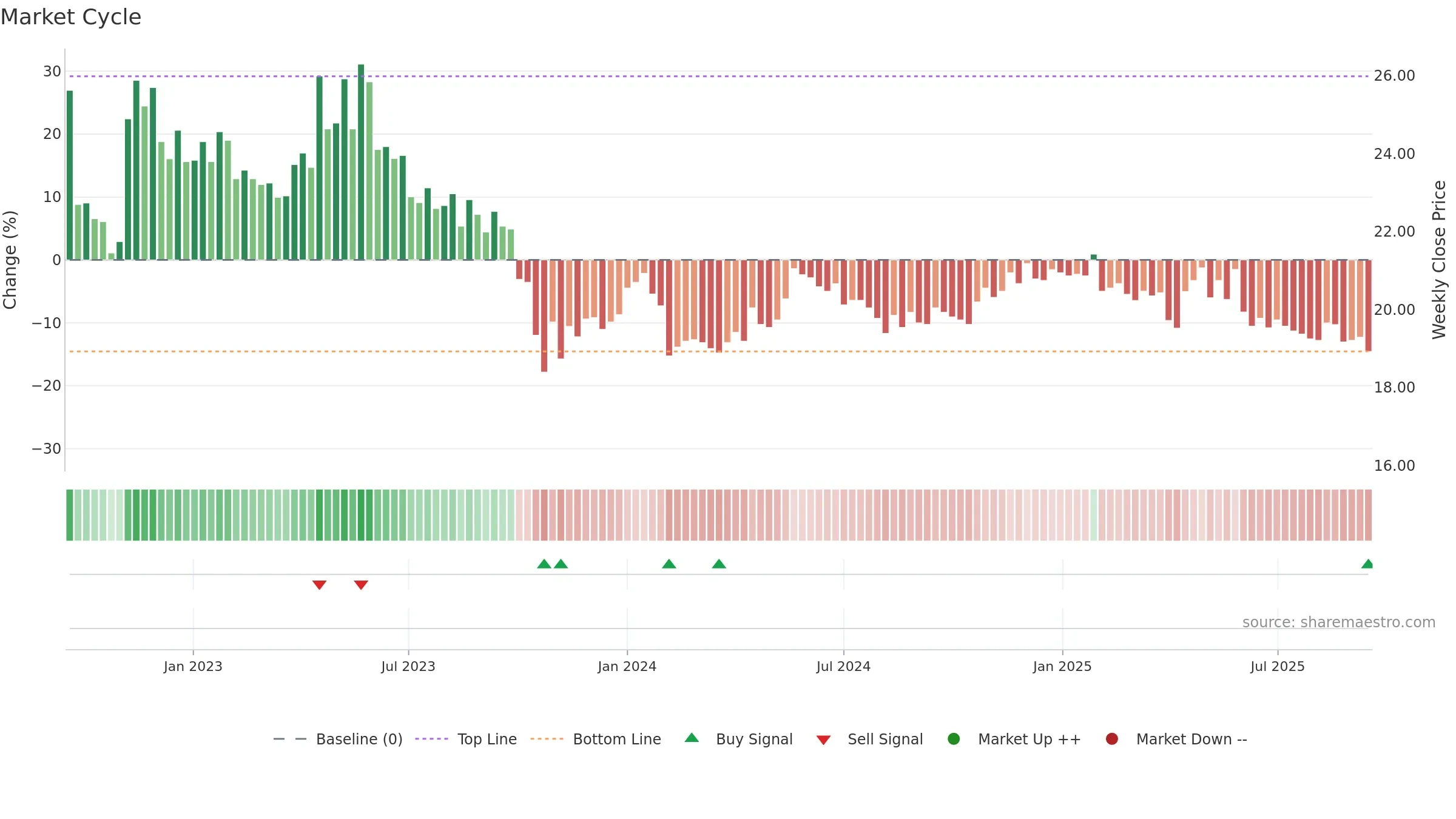Click the Market Down -- red circle icon
Viewport: 1456px width, 819px height.
coord(1112,738)
